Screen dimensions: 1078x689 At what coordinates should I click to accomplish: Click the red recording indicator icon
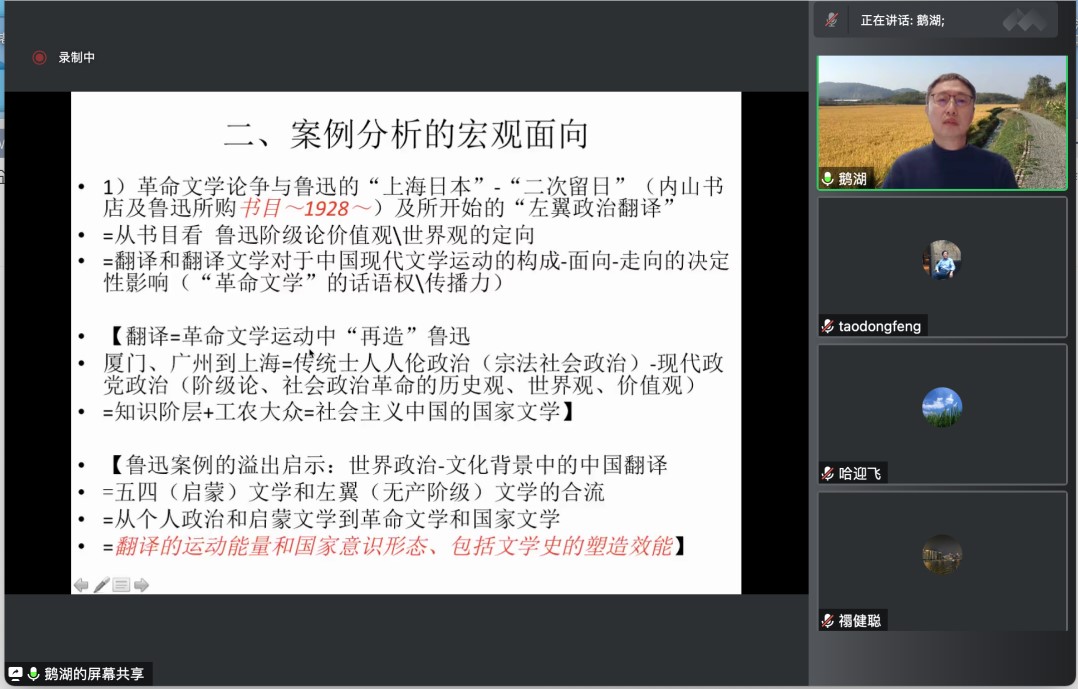39,58
